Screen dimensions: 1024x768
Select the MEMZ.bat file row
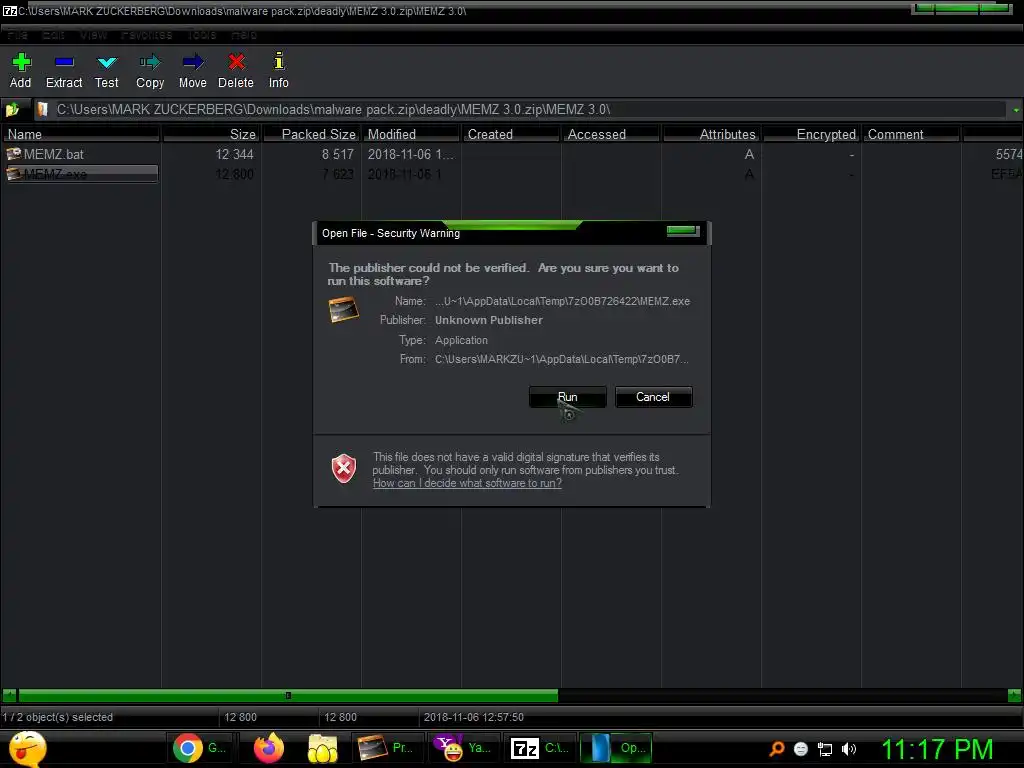point(512,154)
